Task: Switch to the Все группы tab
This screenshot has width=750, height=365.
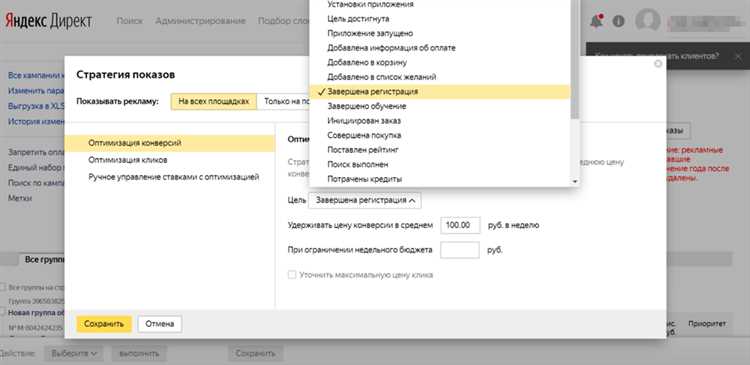Action: pos(45,260)
